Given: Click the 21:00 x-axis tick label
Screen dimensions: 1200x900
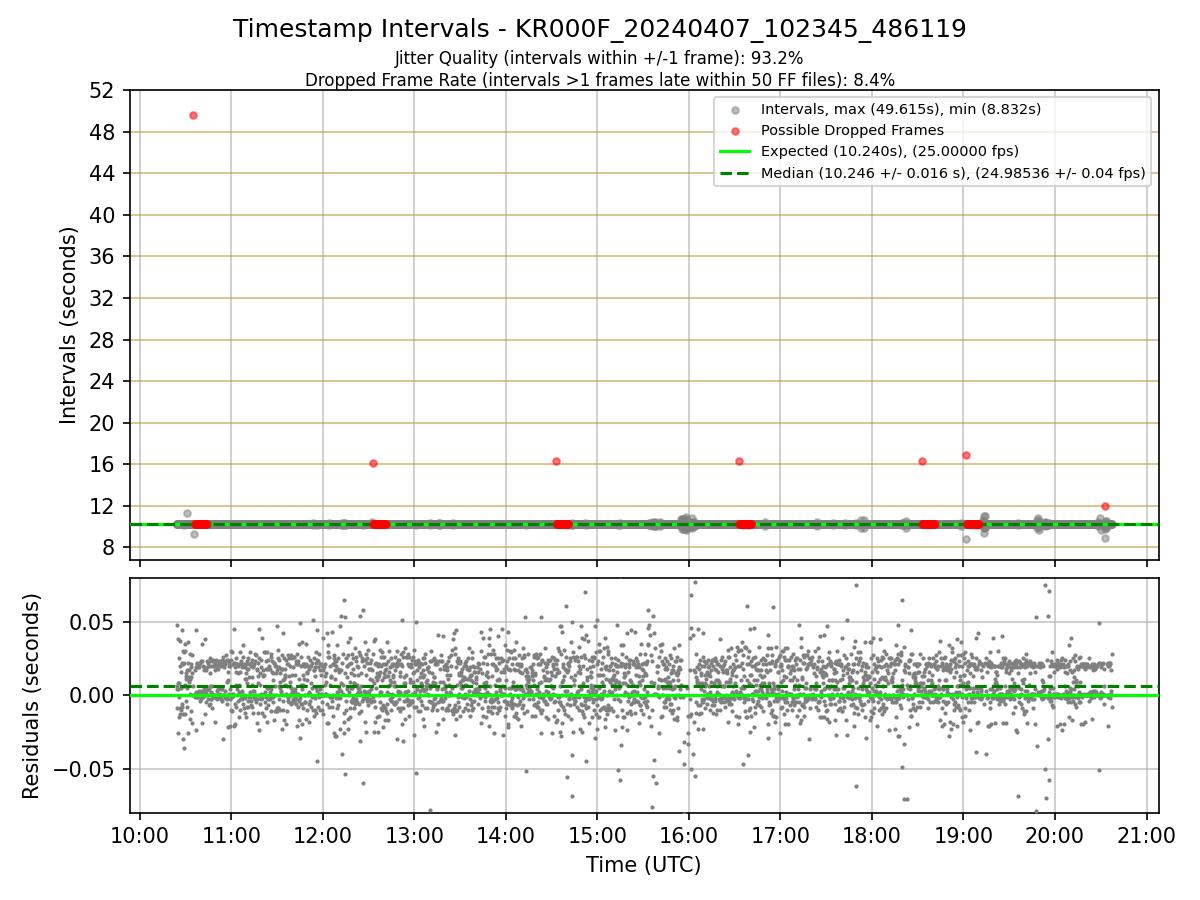Looking at the screenshot, I should [1146, 836].
